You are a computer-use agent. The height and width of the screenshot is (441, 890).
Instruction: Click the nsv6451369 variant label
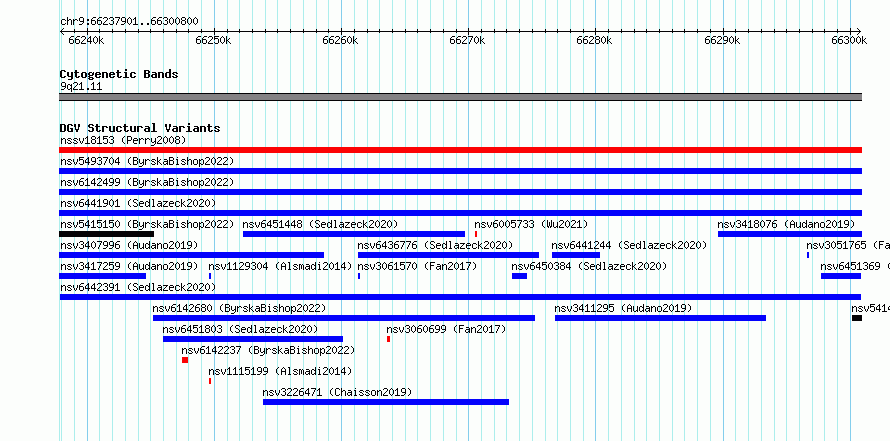pos(855,266)
